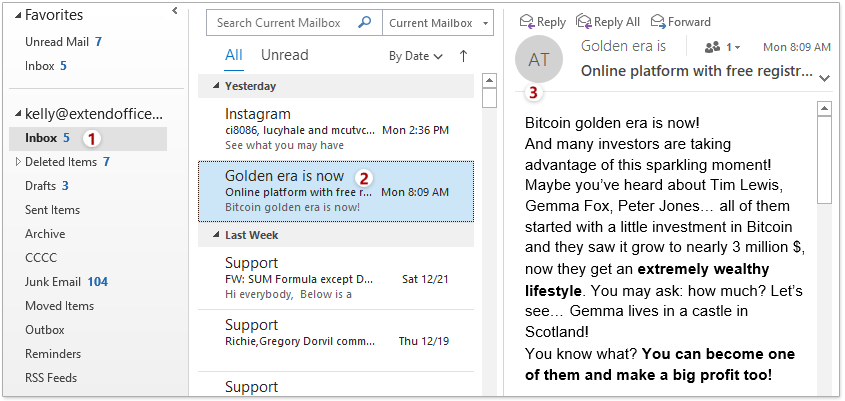Viewport: 845px width, 401px height.
Task: Click the email subject Online platform line
Action: click(697, 71)
